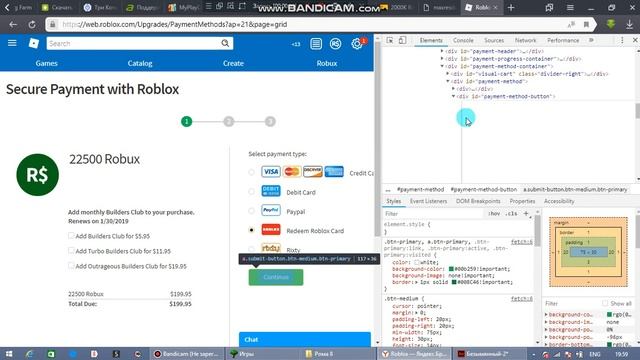Show more DevTools tabs chevron
This screenshot has width=640, height=360.
591,40
